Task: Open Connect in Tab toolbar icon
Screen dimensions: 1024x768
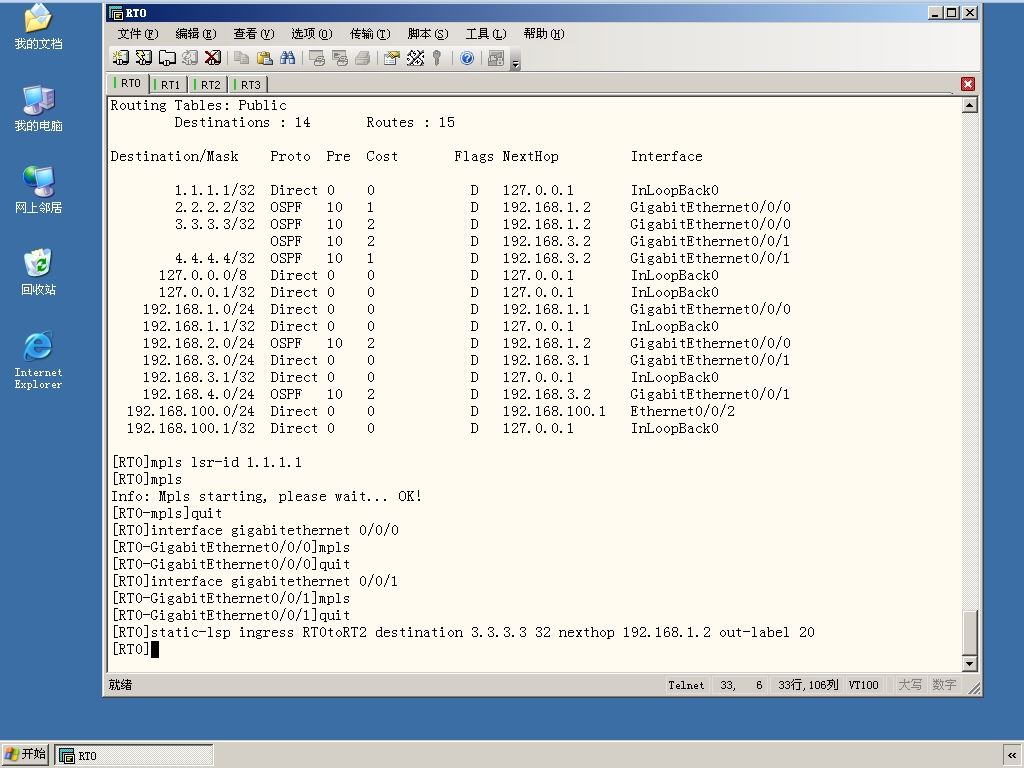Action: (x=167, y=58)
